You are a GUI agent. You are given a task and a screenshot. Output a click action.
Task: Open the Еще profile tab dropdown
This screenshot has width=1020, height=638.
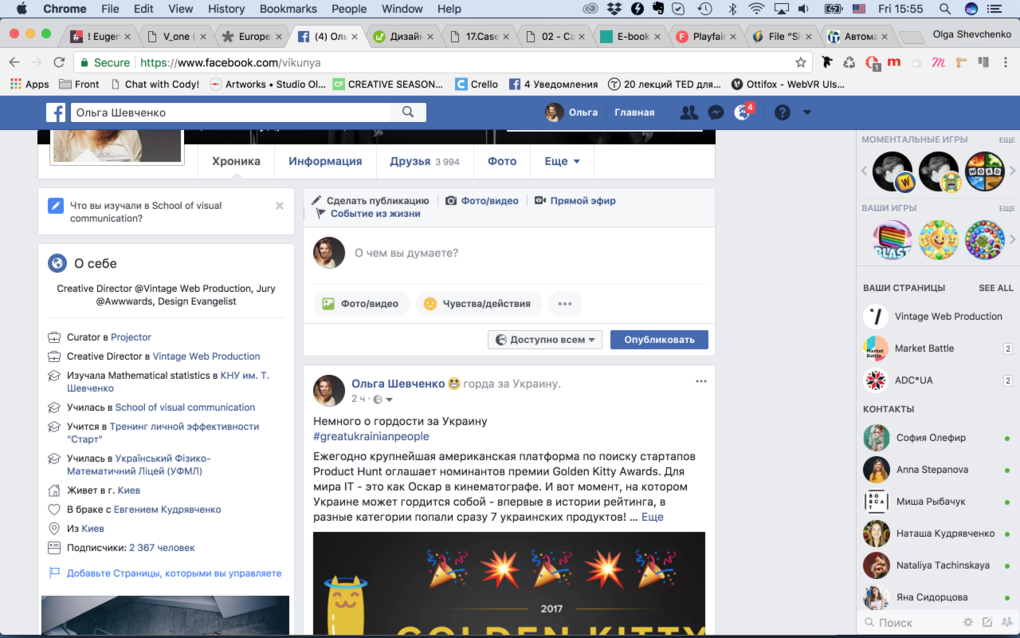pos(562,161)
